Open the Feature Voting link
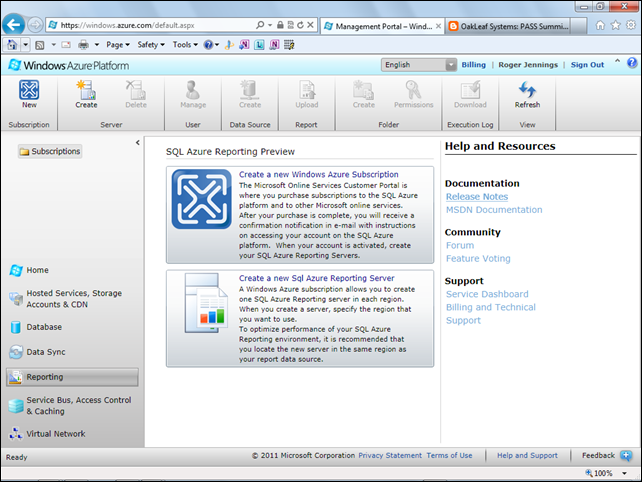The width and height of the screenshot is (642, 482). [x=478, y=258]
